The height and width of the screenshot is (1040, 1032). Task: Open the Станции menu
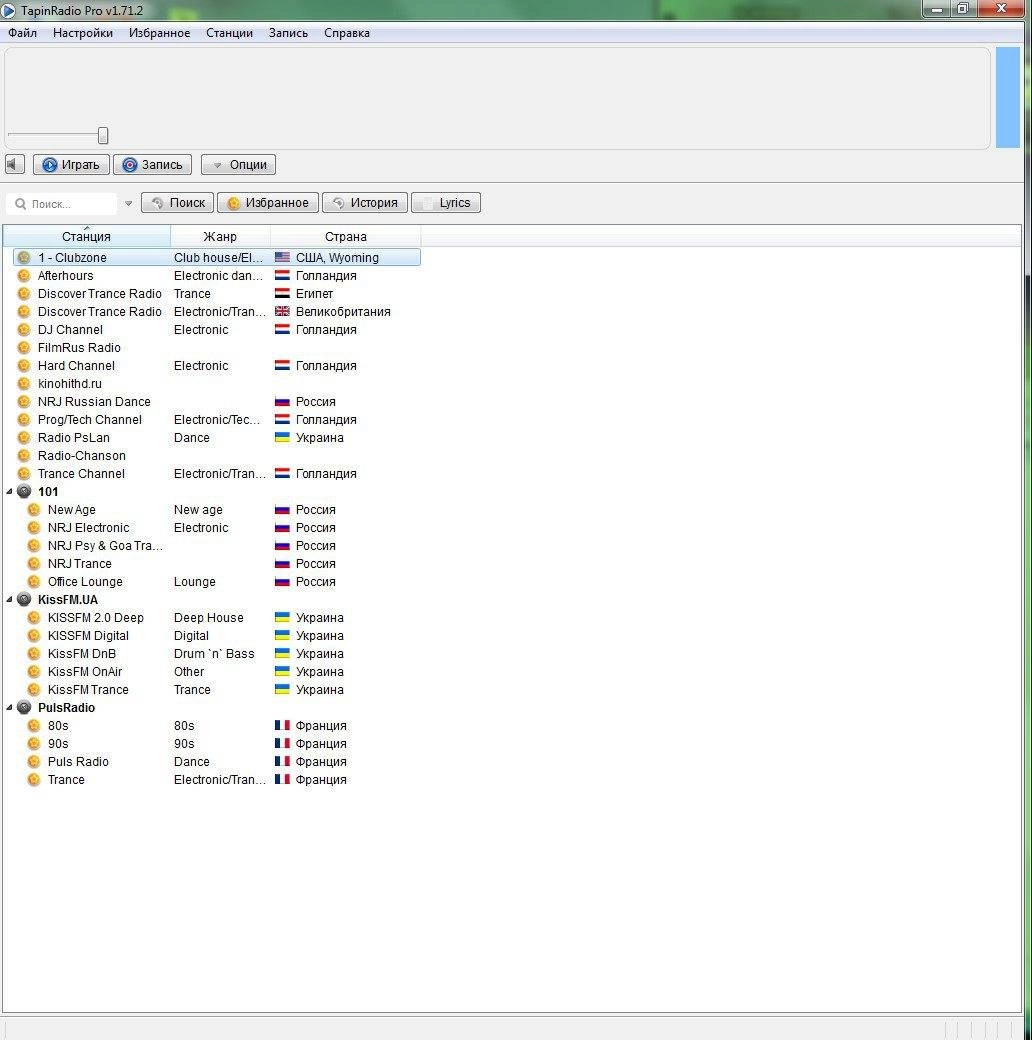(x=229, y=32)
